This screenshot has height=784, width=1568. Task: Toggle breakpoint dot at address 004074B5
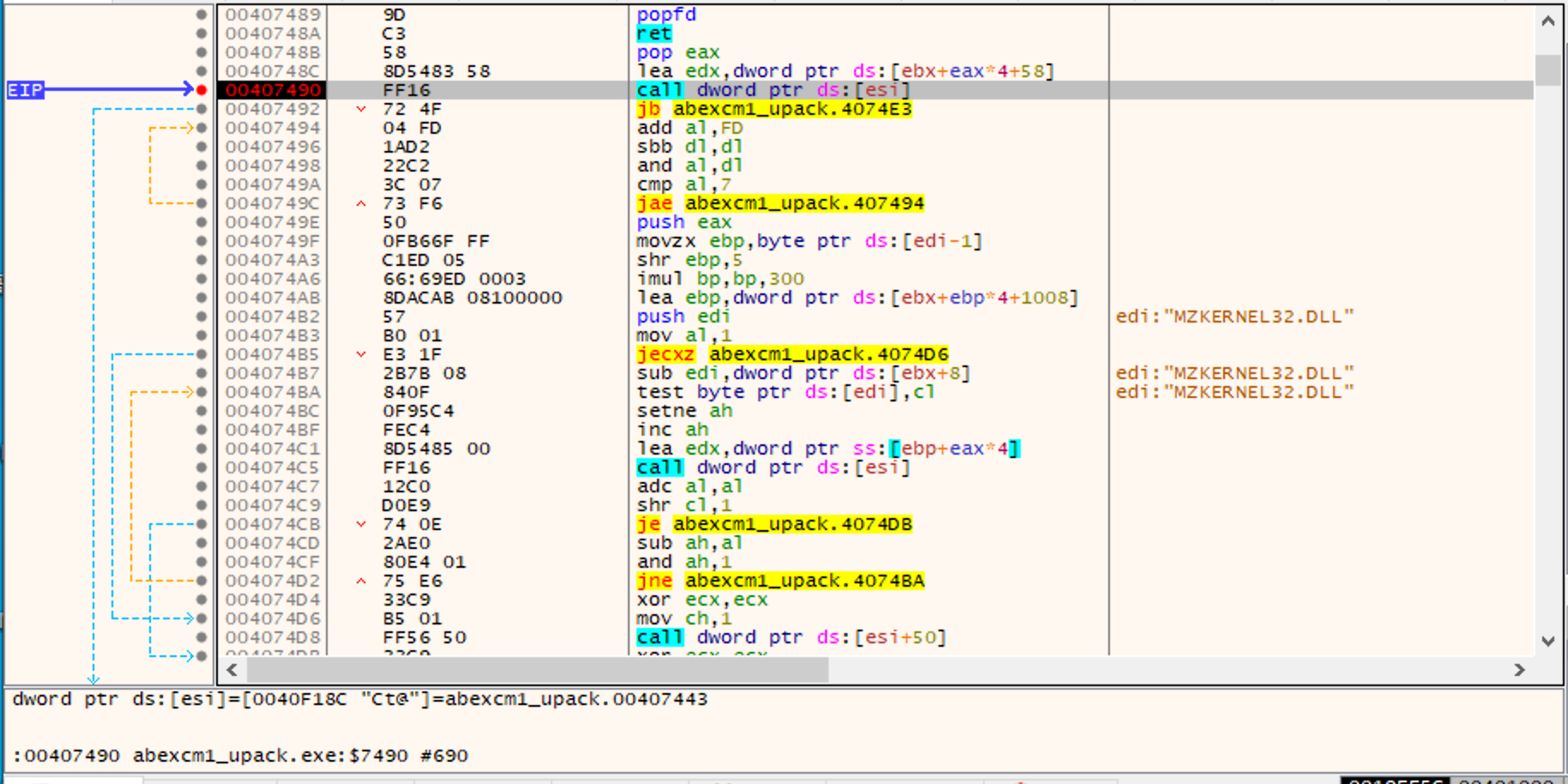coord(202,354)
